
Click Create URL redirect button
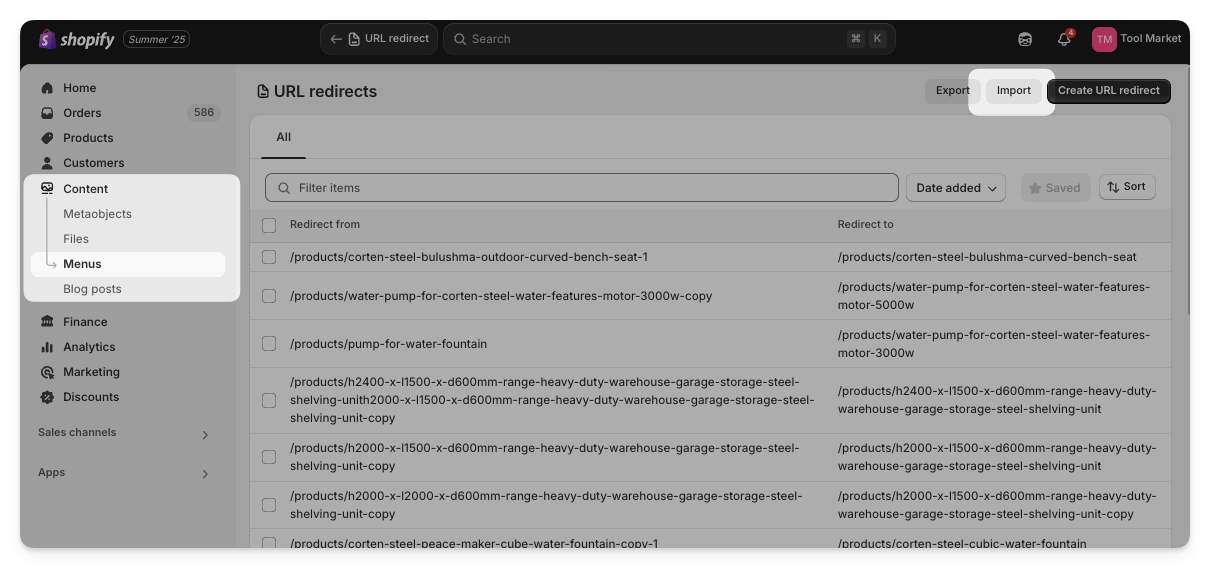point(1108,91)
